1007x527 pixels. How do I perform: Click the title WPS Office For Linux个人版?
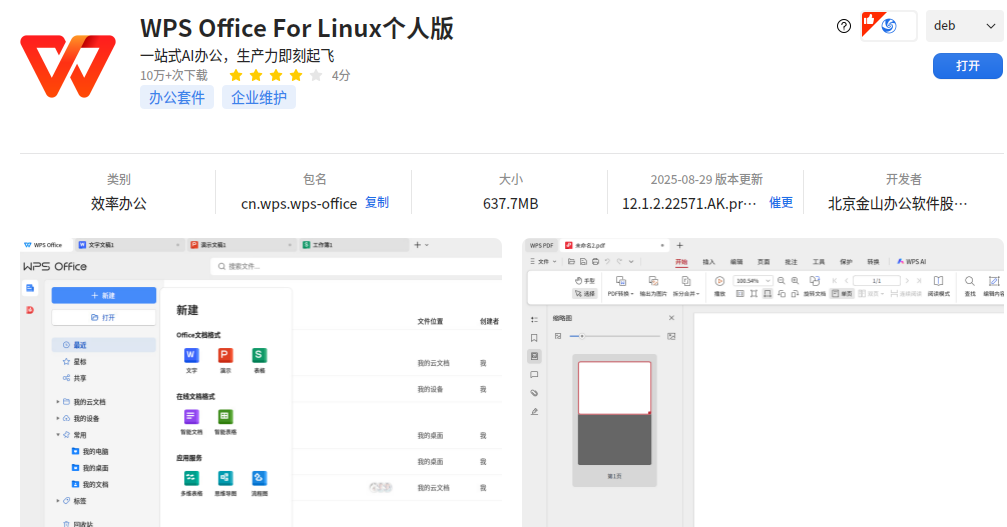[297, 28]
